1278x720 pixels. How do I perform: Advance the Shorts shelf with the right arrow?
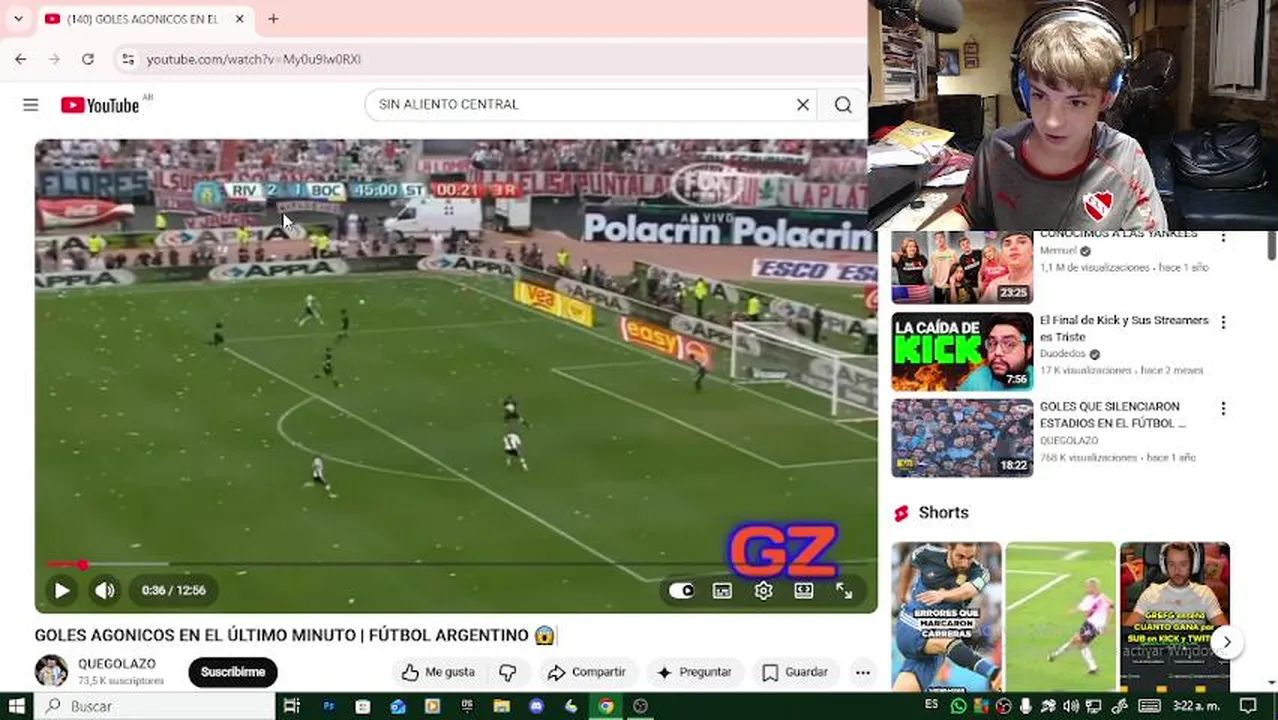[1226, 642]
